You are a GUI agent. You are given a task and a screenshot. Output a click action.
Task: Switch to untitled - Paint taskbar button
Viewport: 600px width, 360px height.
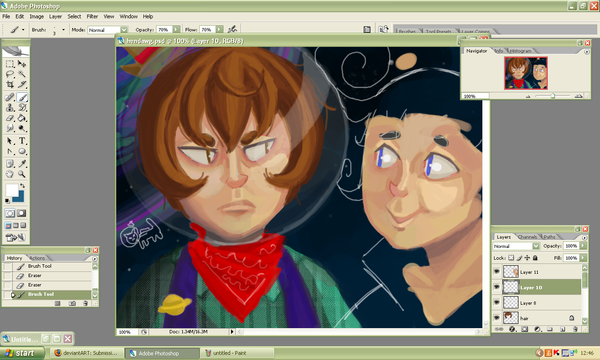237,353
